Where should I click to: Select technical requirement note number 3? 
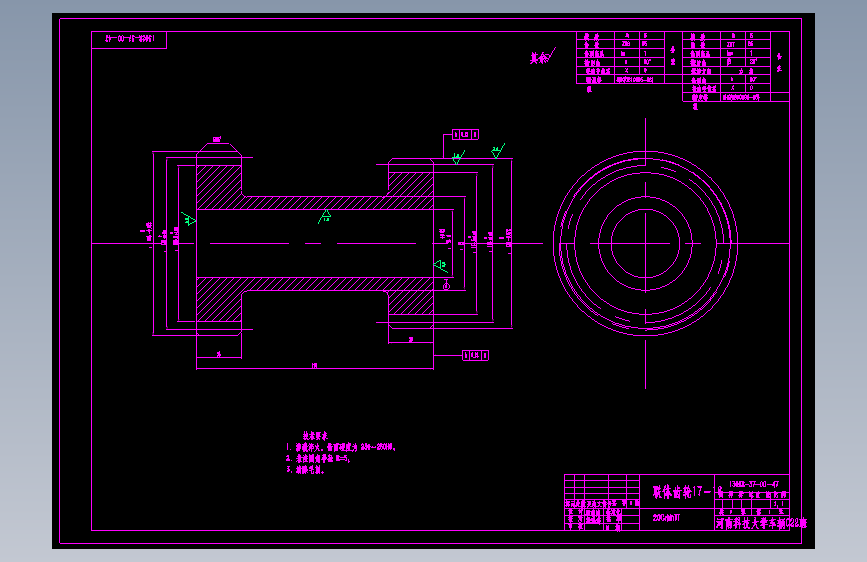pyautogui.click(x=305, y=470)
